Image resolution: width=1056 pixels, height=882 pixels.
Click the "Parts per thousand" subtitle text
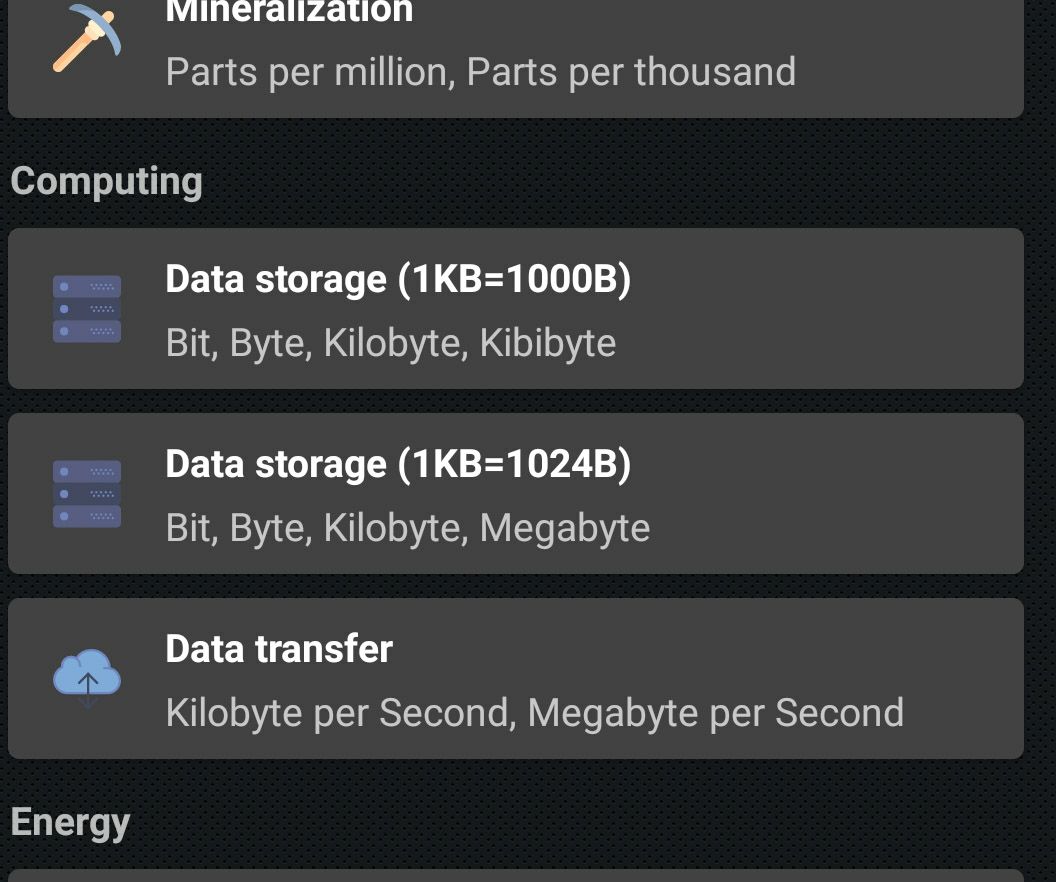[631, 72]
